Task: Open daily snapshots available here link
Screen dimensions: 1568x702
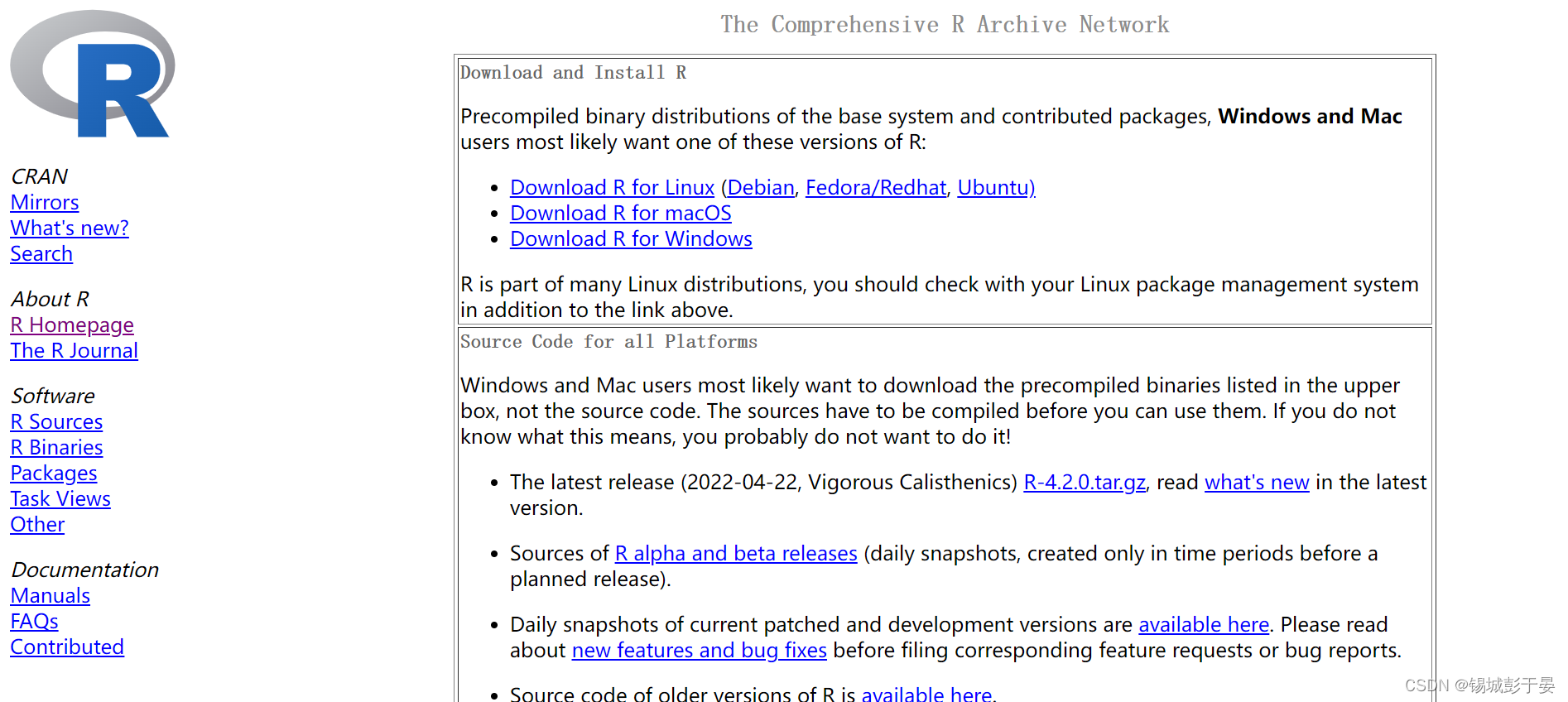Action: (1204, 625)
